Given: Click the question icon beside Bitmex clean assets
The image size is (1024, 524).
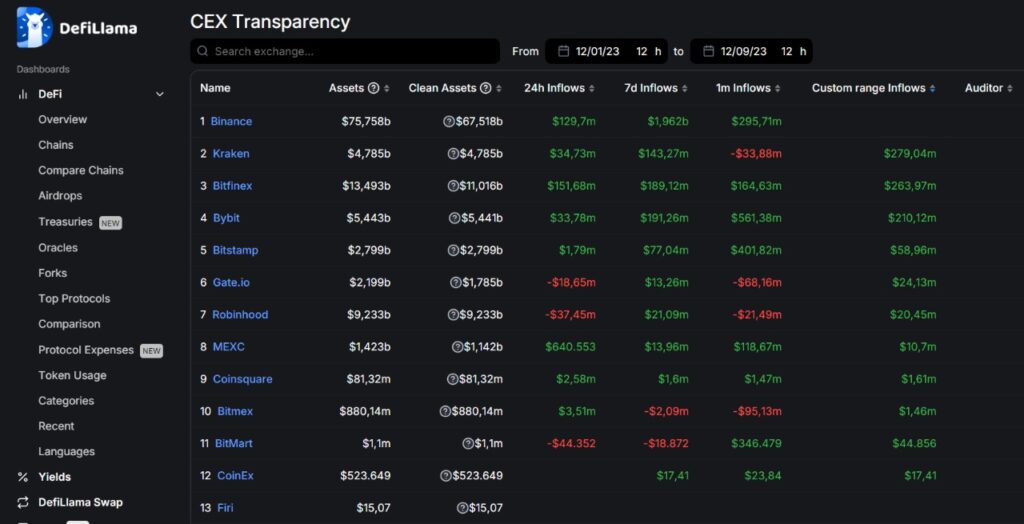Looking at the screenshot, I should [x=445, y=411].
